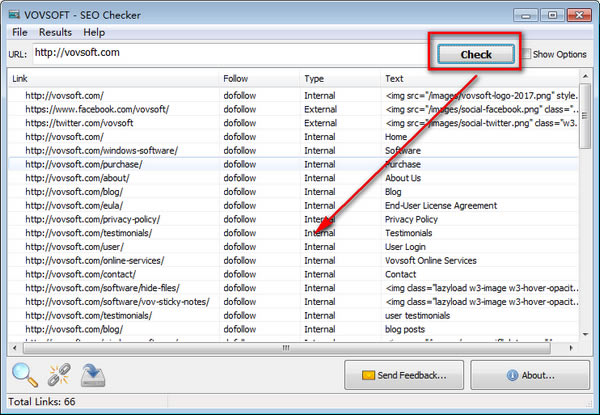Select the facebook.com/vovsoft link row
The height and width of the screenshot is (415, 600).
[x=293, y=109]
